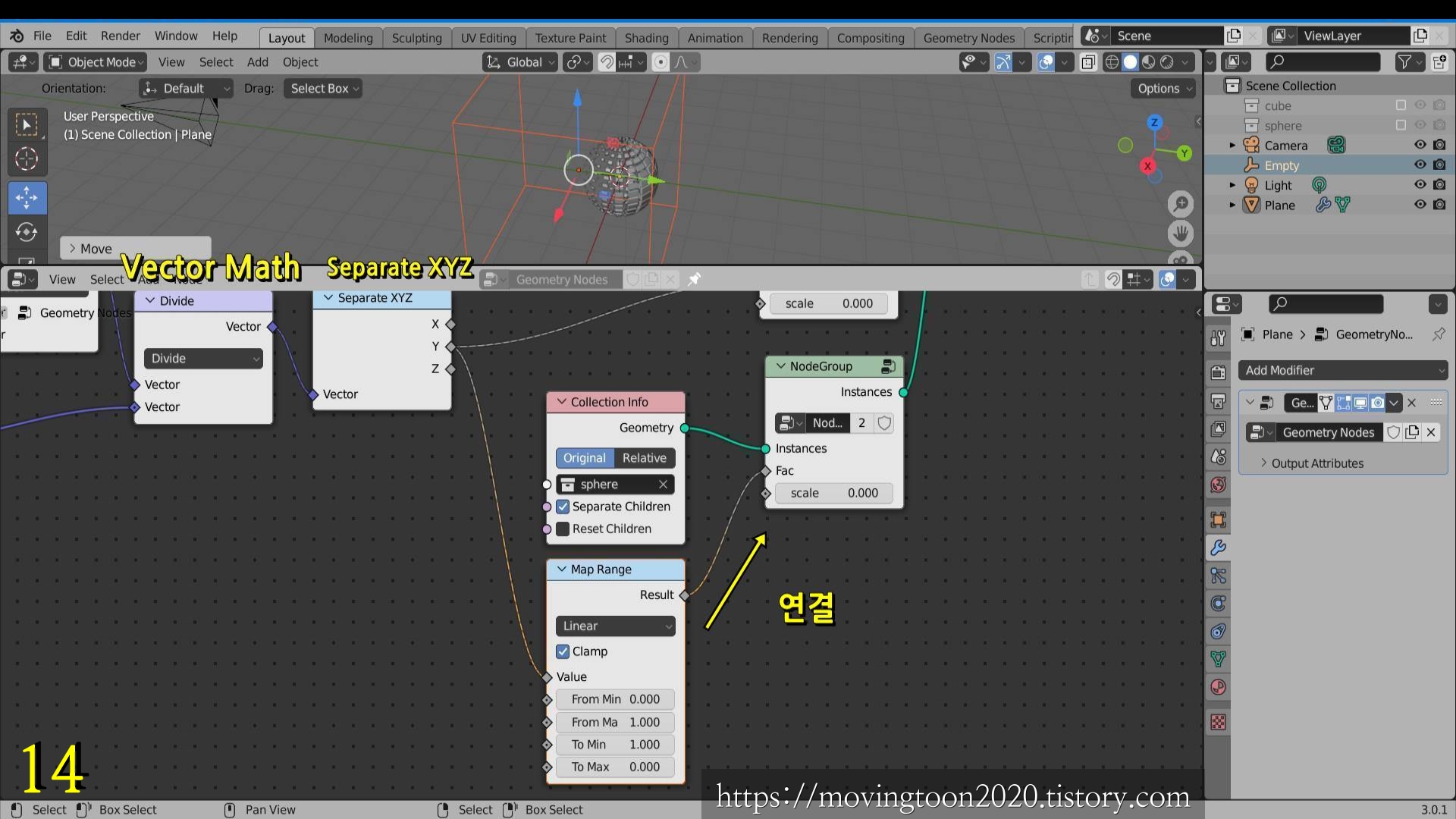Hide the Light in viewport
1456x819 pixels.
(x=1420, y=184)
